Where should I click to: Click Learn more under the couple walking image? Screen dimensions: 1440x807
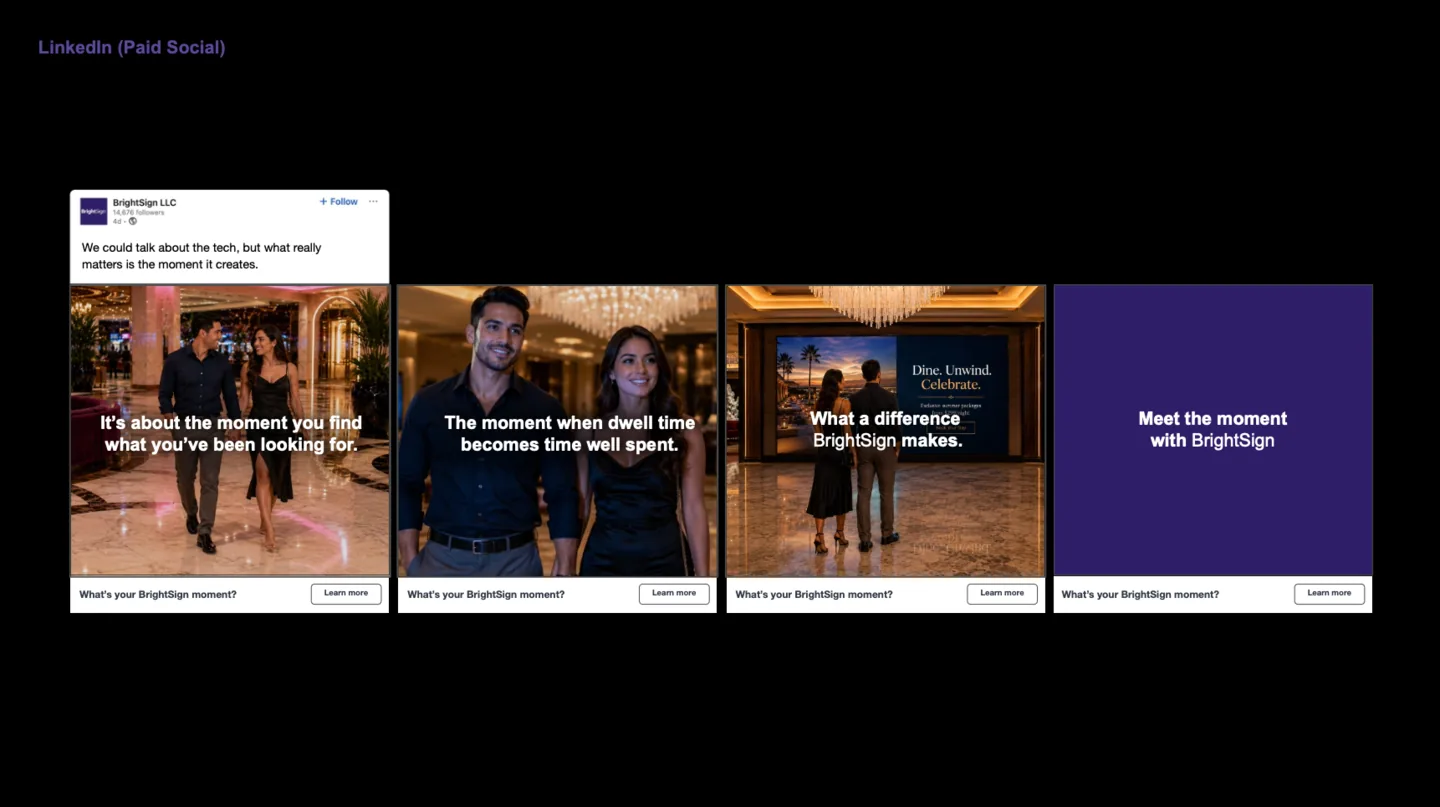click(346, 594)
